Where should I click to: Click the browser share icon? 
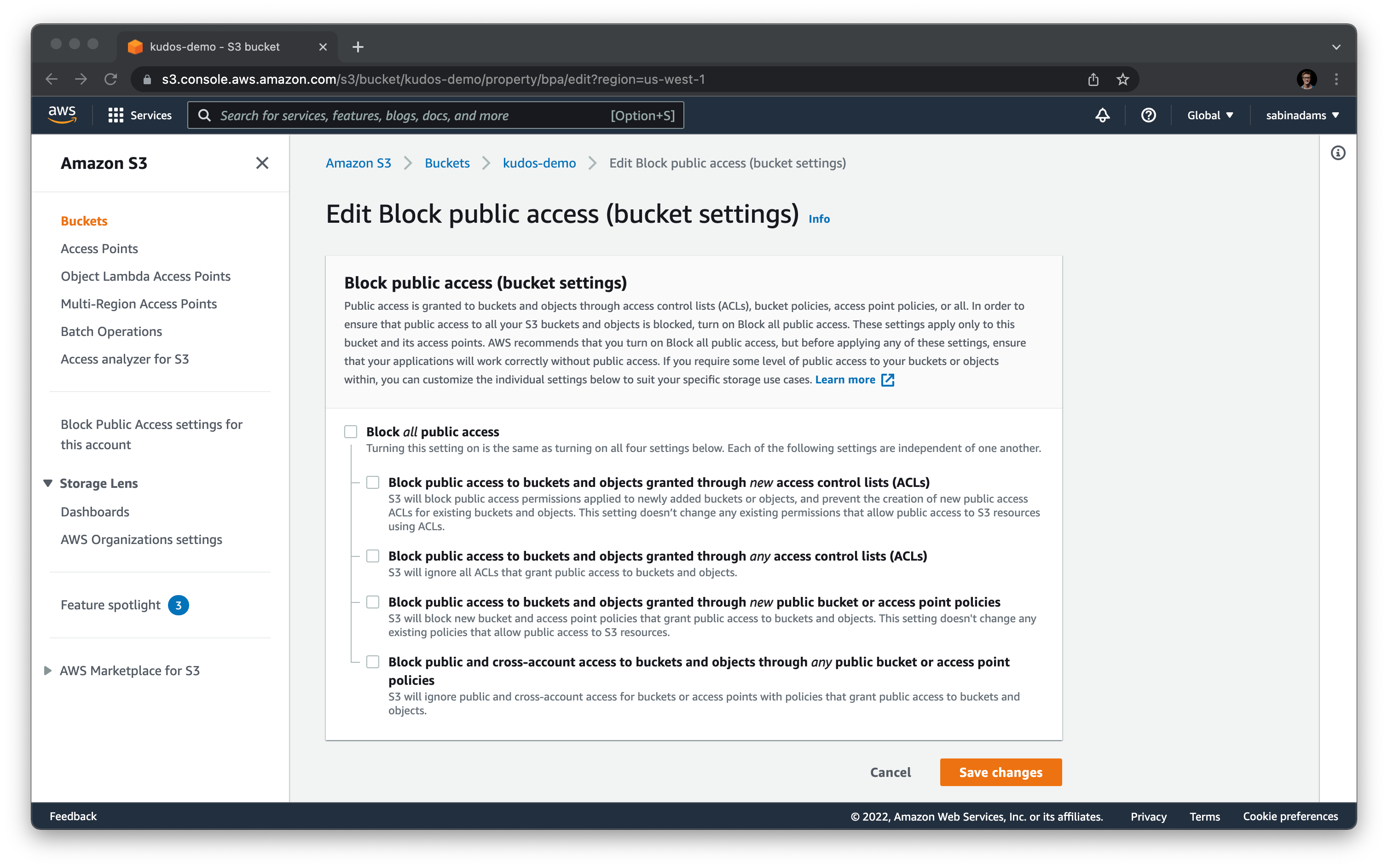click(x=1093, y=79)
